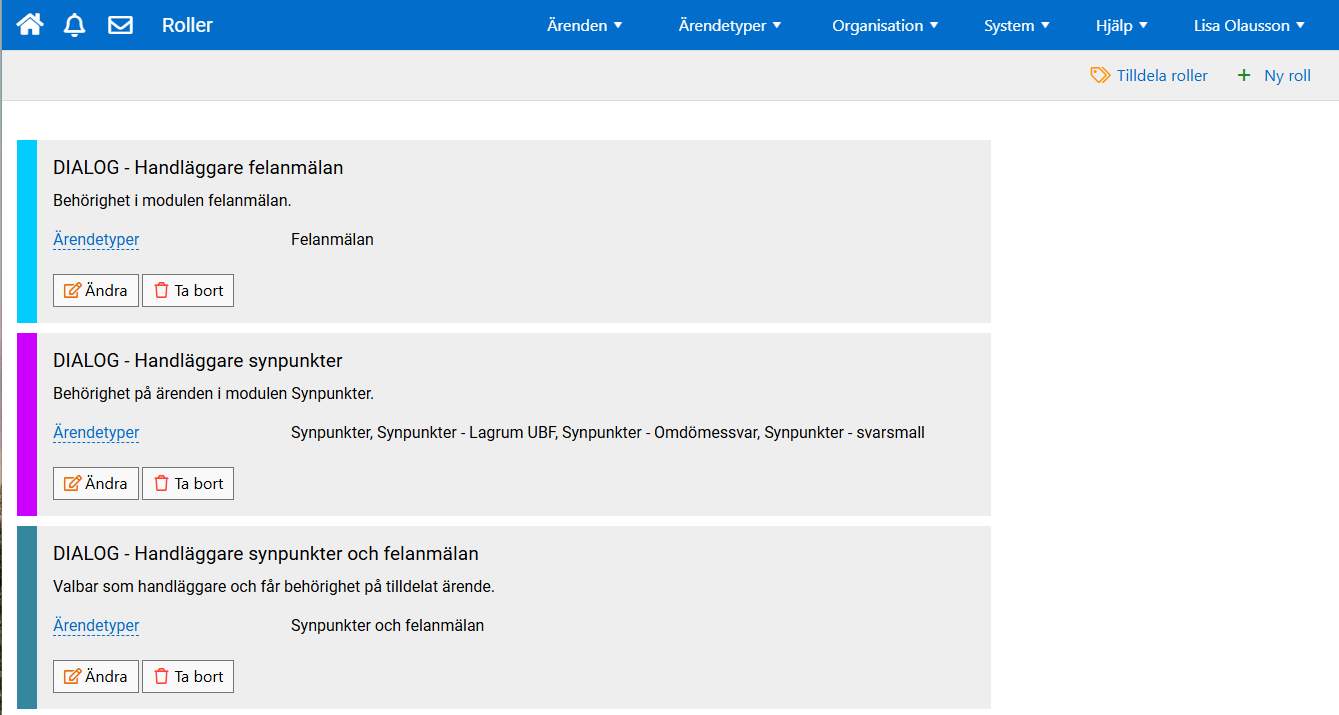Click the green plus Ny roll icon
1339x715 pixels.
[1244, 75]
